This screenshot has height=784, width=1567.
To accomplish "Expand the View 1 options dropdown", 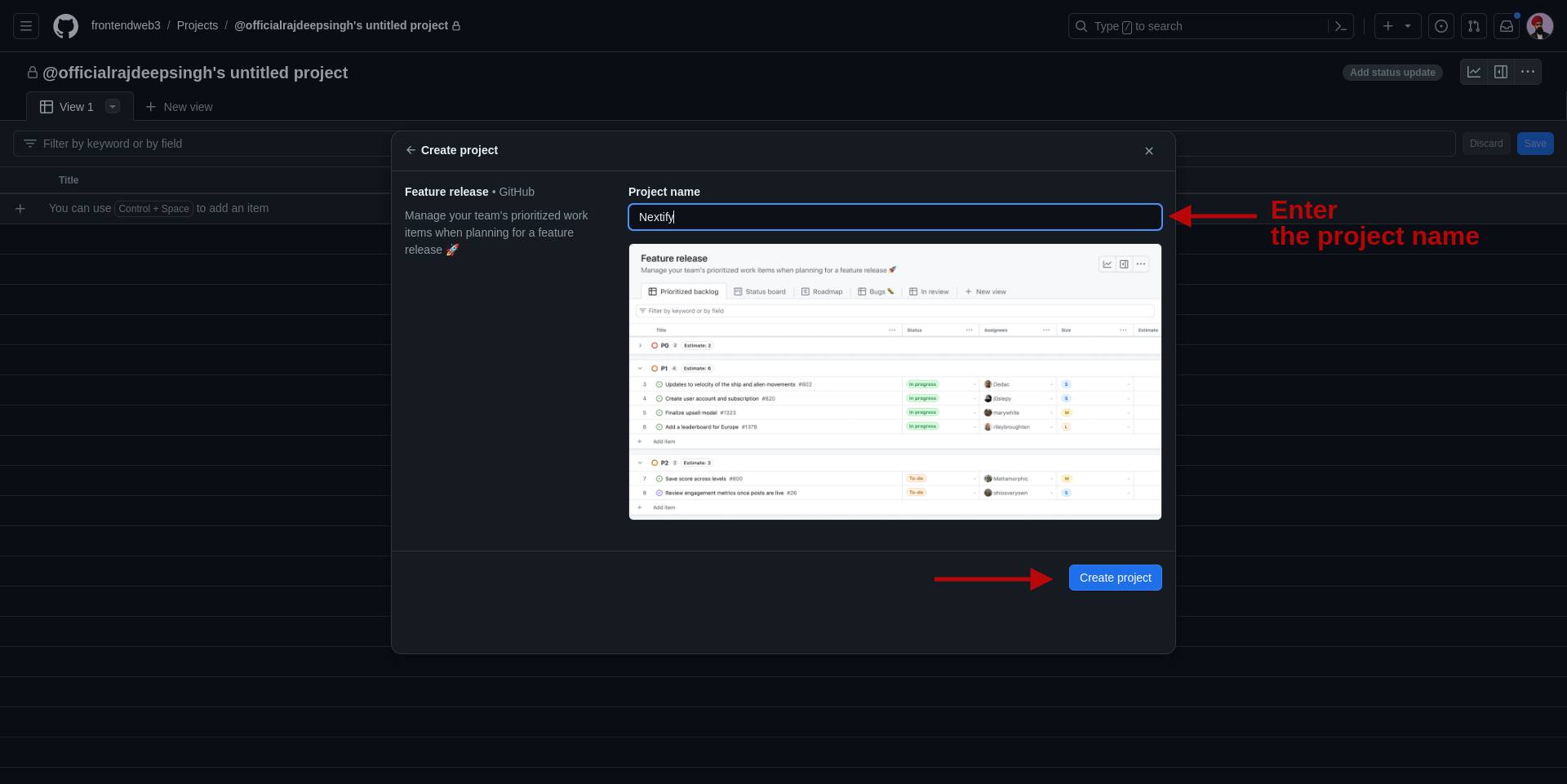I will point(113,106).
